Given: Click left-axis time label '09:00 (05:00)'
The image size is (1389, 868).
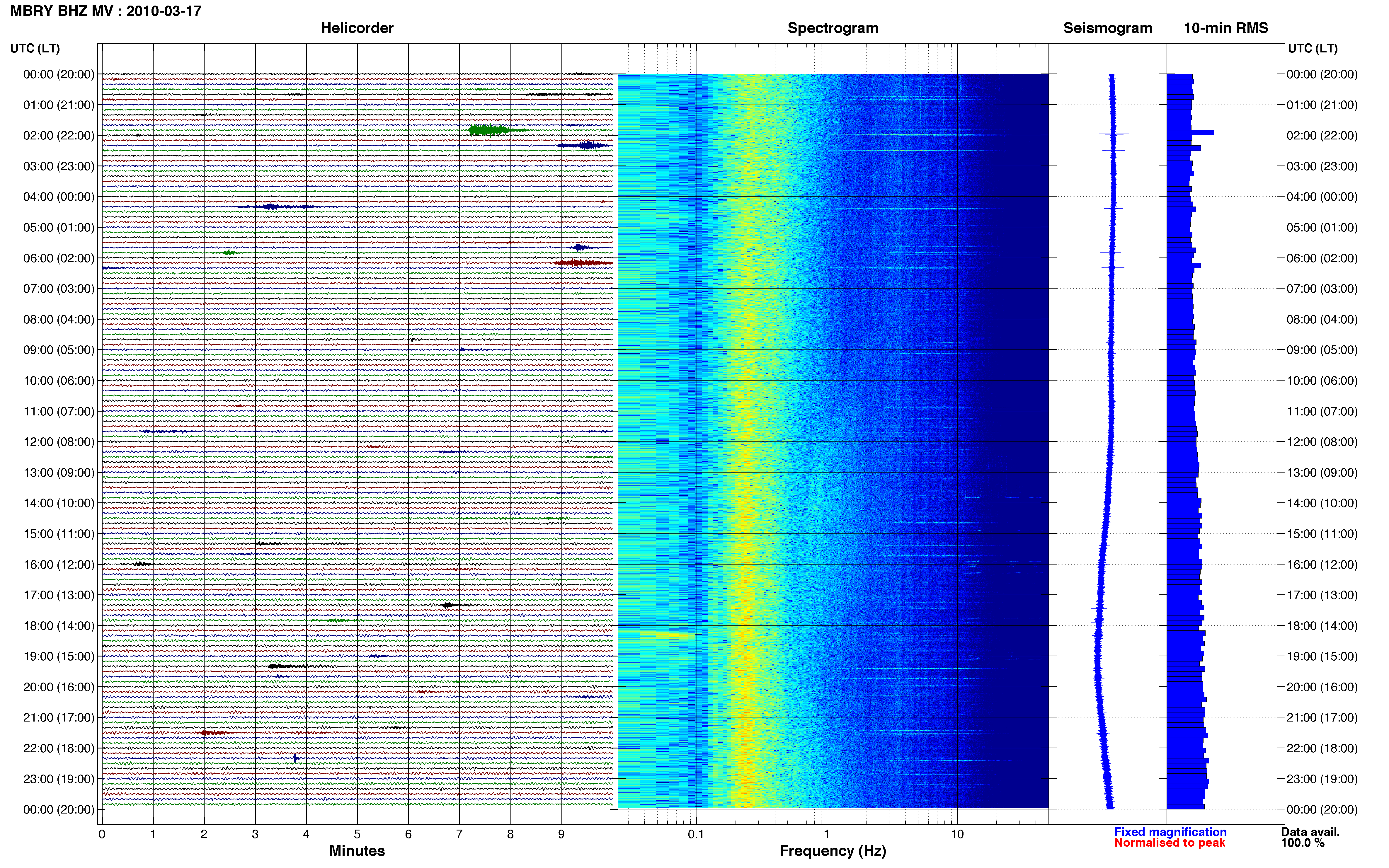Looking at the screenshot, I should pyautogui.click(x=59, y=350).
